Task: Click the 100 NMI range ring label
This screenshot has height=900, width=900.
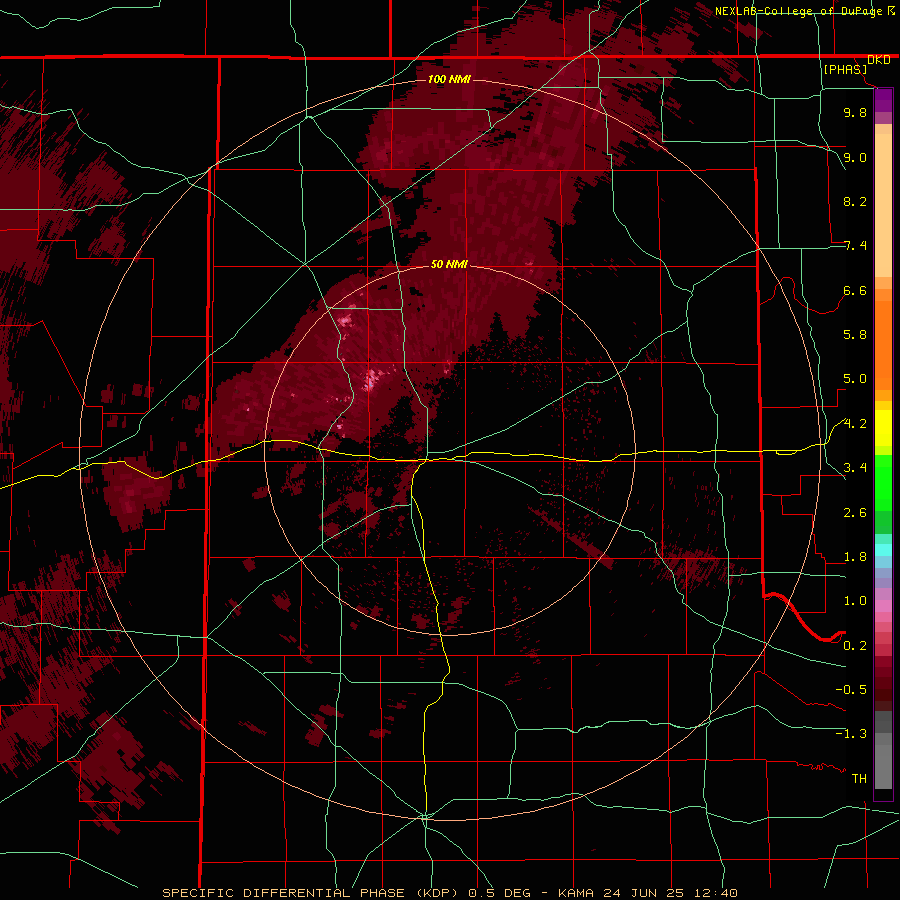Action: (449, 79)
